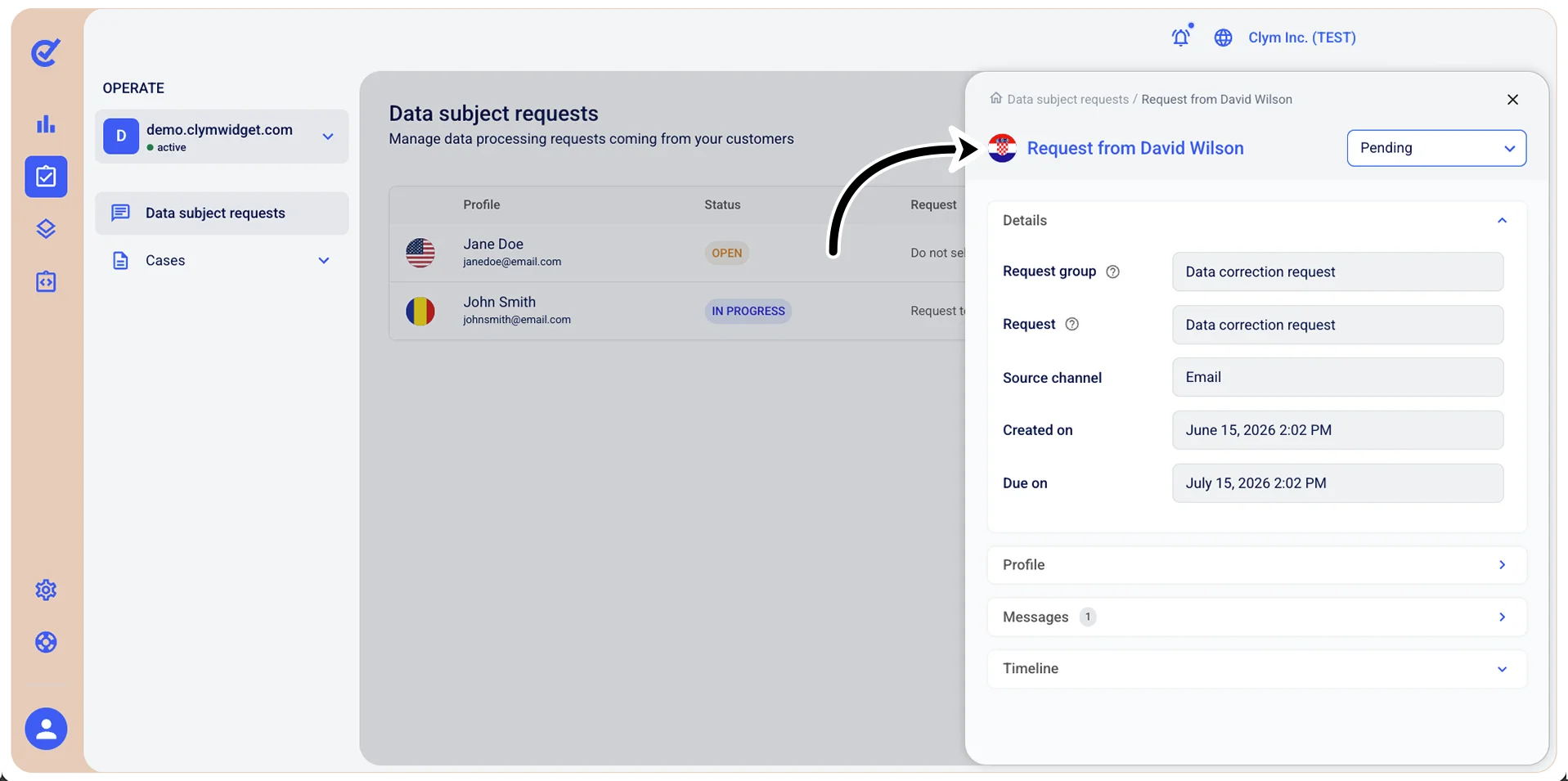Click the Status column header
Screen dimensions: 1568x781
[x=722, y=204]
